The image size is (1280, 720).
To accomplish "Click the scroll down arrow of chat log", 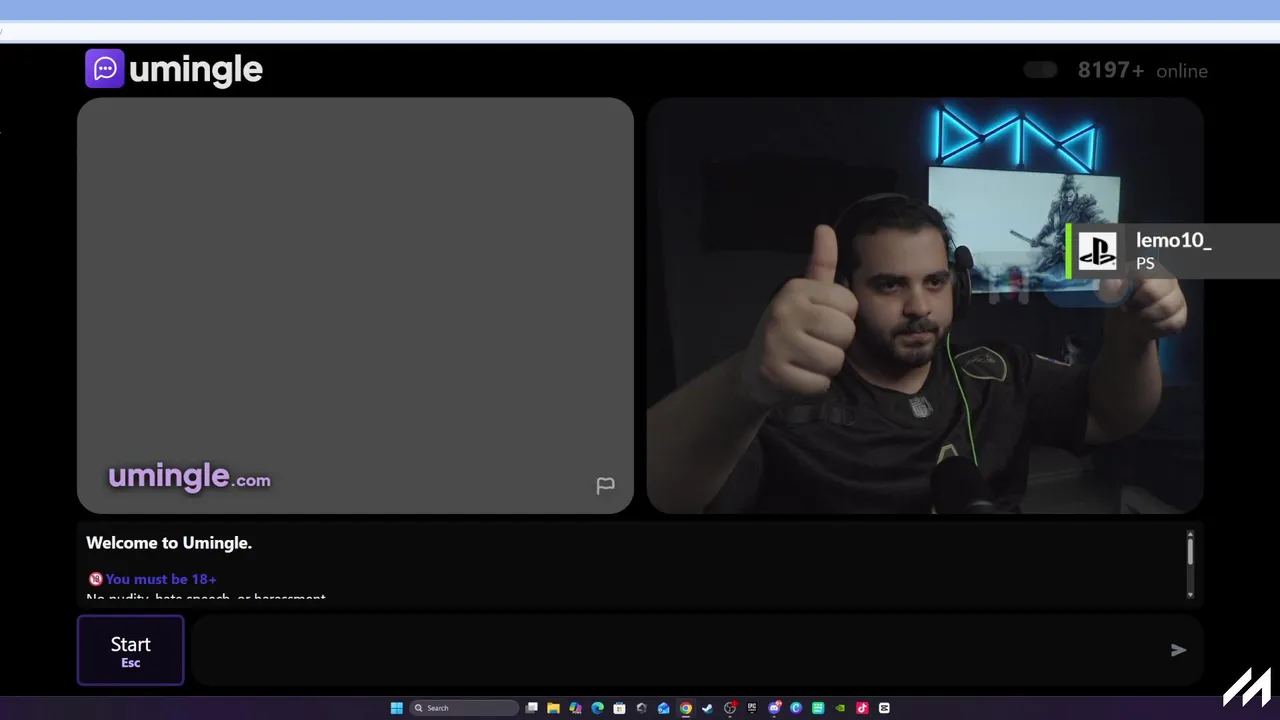I will point(1190,594).
